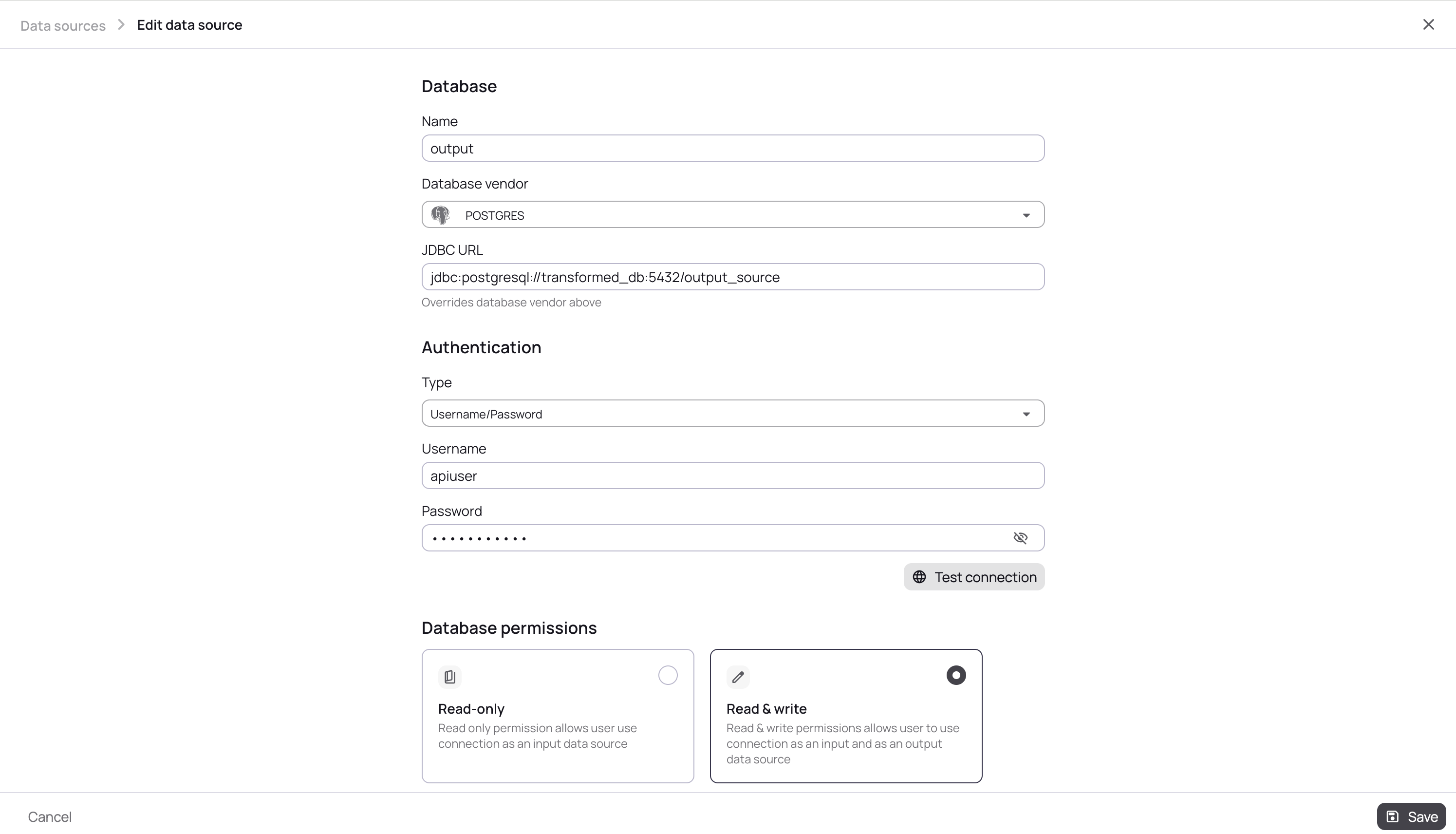
Task: Expand the Authentication Type dropdown
Action: 1026,414
